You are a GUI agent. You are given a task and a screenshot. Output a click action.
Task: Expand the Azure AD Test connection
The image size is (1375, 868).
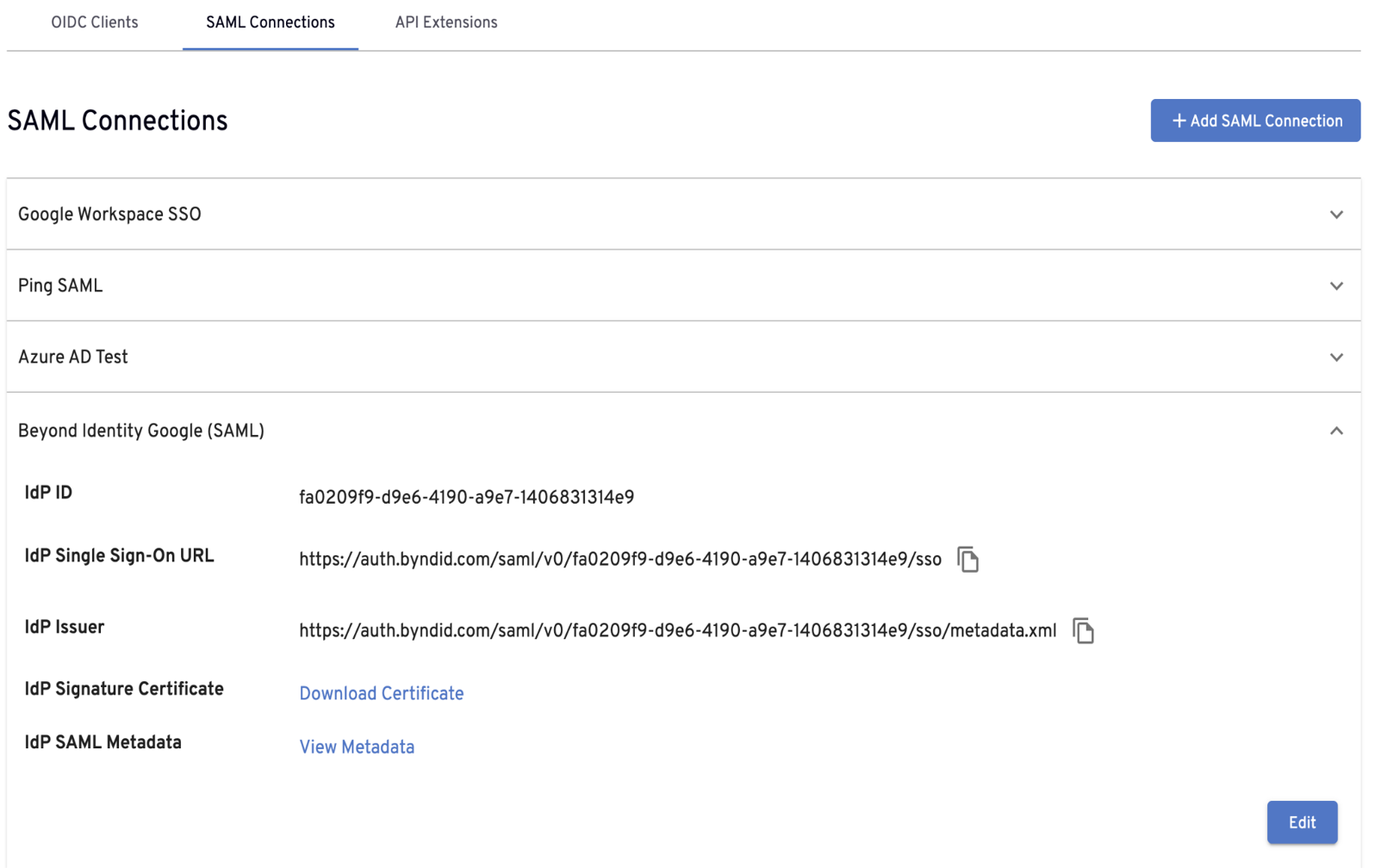[1336, 357]
